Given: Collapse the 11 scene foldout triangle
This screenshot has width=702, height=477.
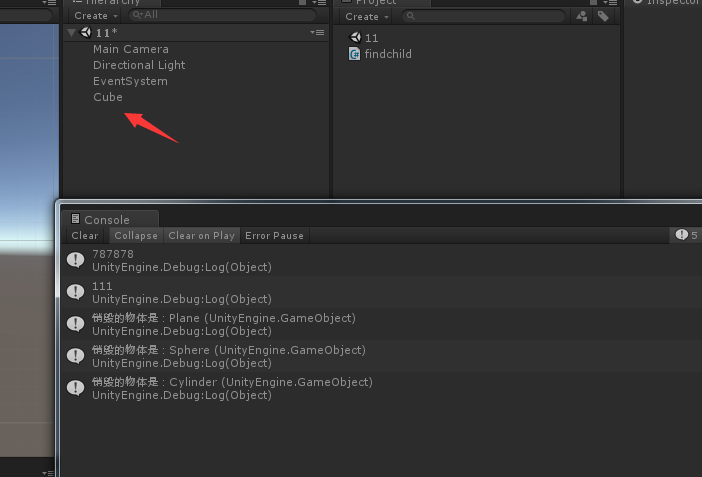Looking at the screenshot, I should pos(71,33).
